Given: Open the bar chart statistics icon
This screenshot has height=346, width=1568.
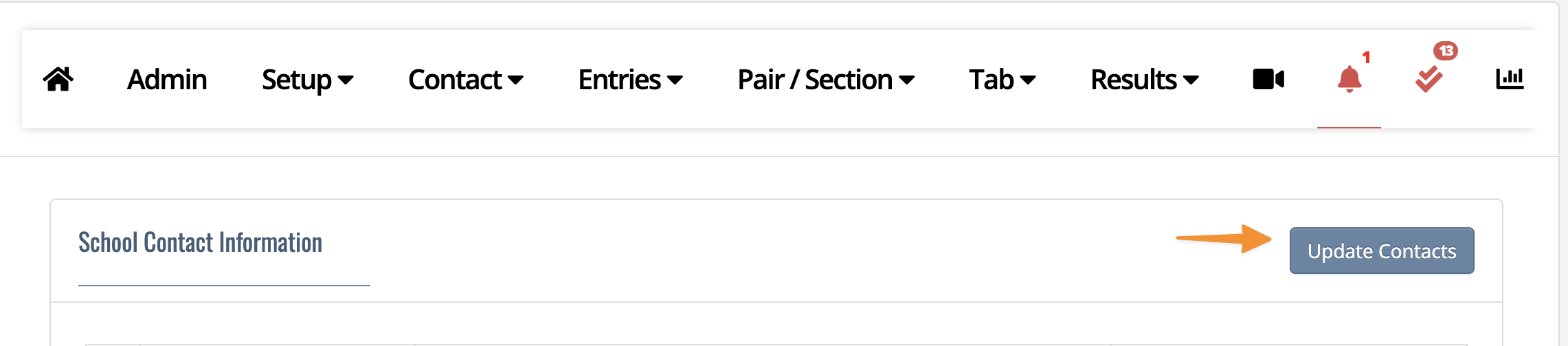Looking at the screenshot, I should click(1510, 80).
